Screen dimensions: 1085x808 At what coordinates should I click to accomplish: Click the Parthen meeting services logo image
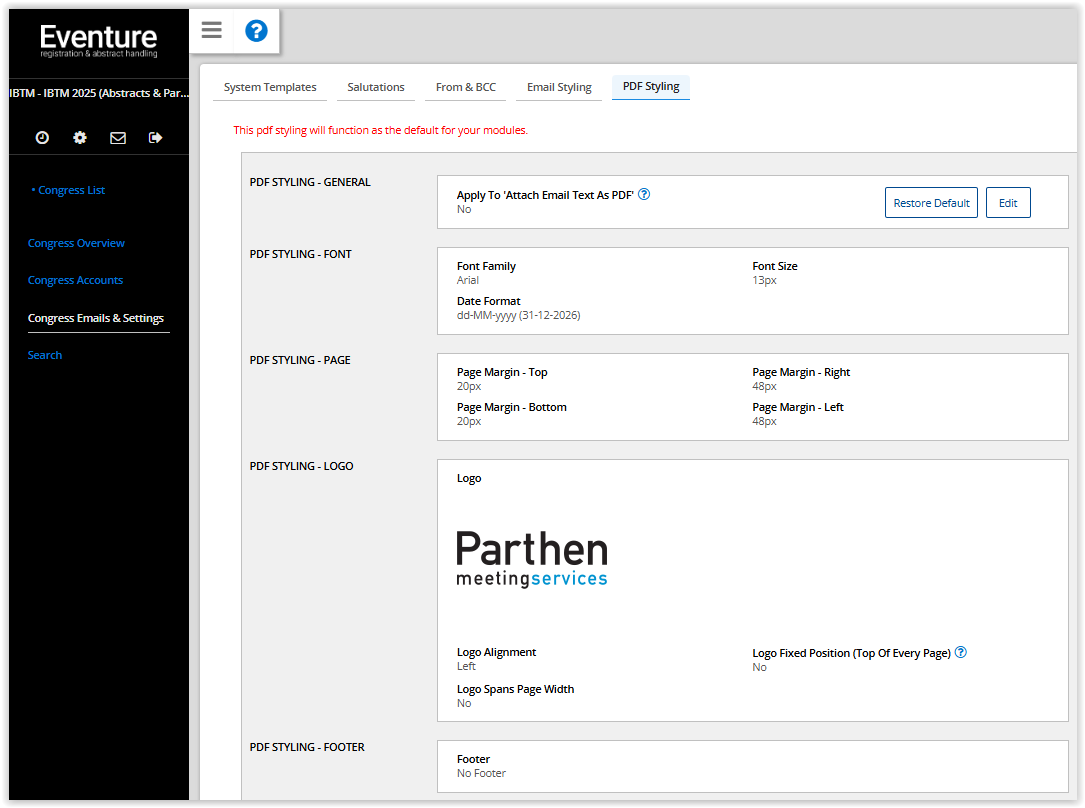pos(532,559)
